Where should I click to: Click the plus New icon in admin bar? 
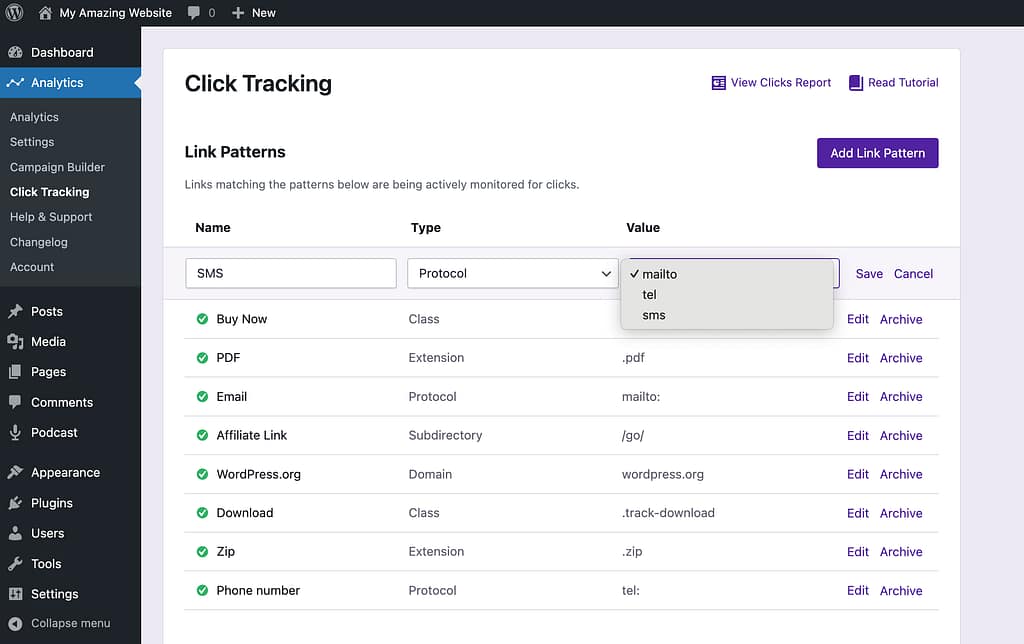[x=238, y=13]
